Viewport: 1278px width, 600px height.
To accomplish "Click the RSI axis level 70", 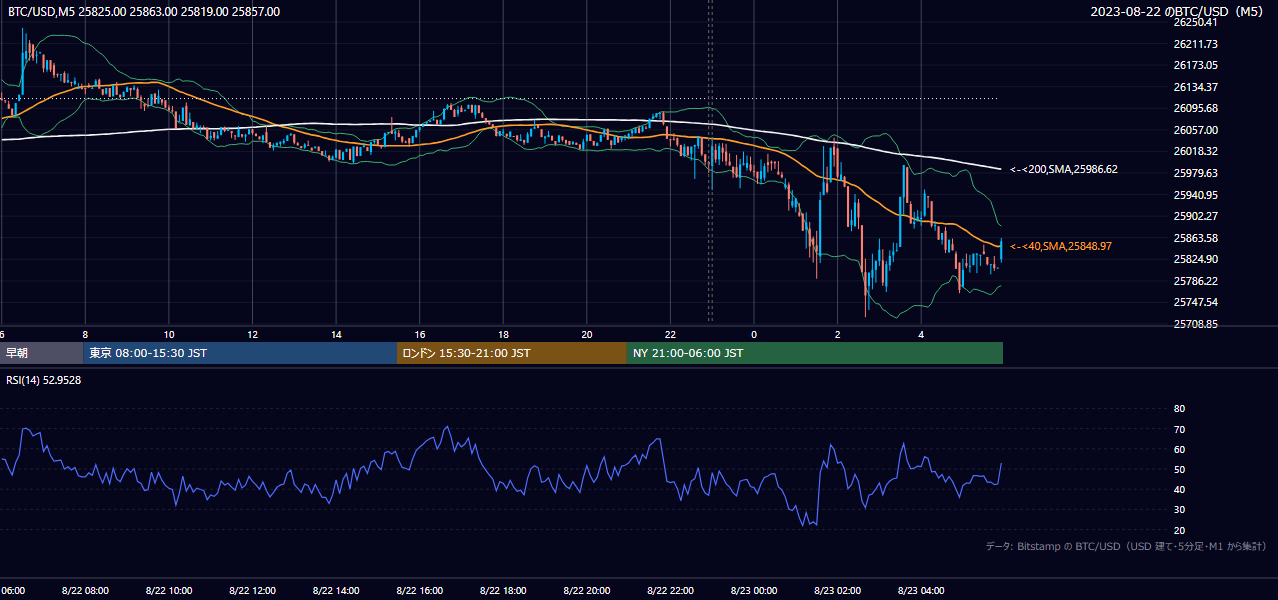I will tap(1179, 429).
